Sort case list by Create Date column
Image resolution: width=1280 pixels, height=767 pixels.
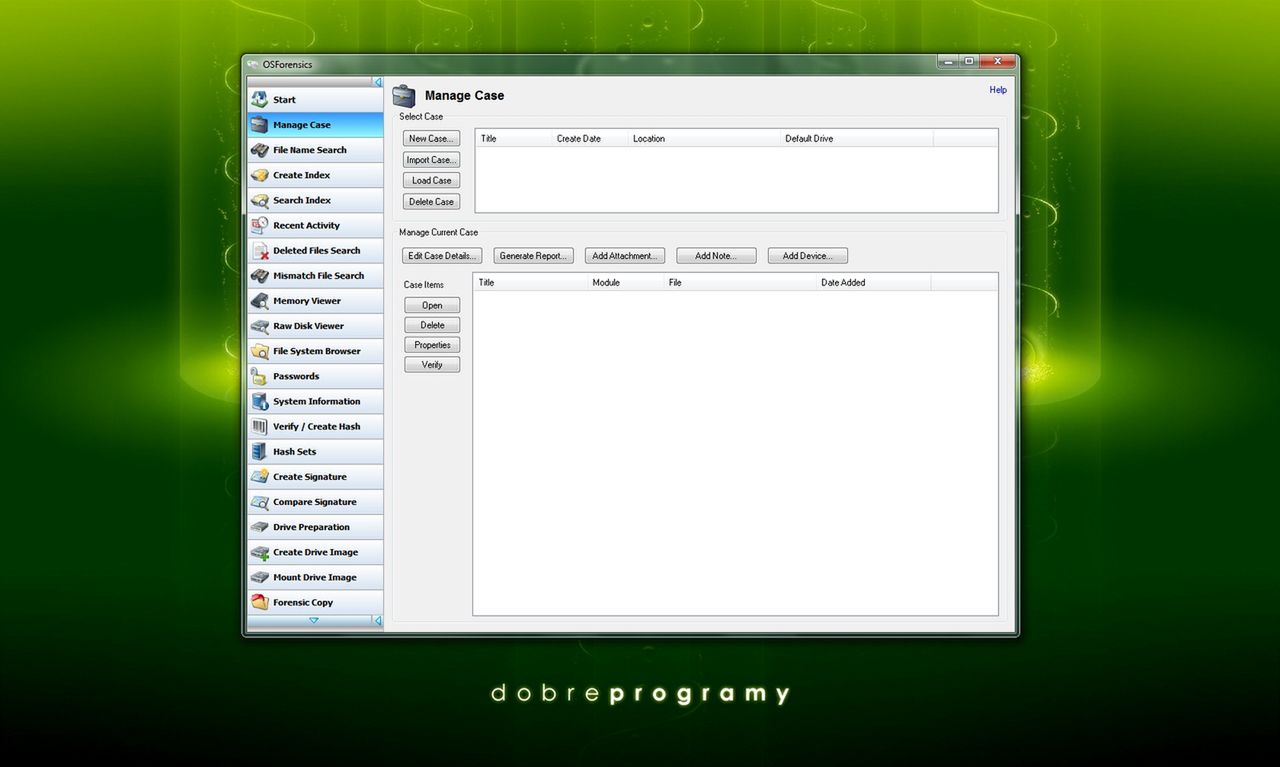coord(591,139)
